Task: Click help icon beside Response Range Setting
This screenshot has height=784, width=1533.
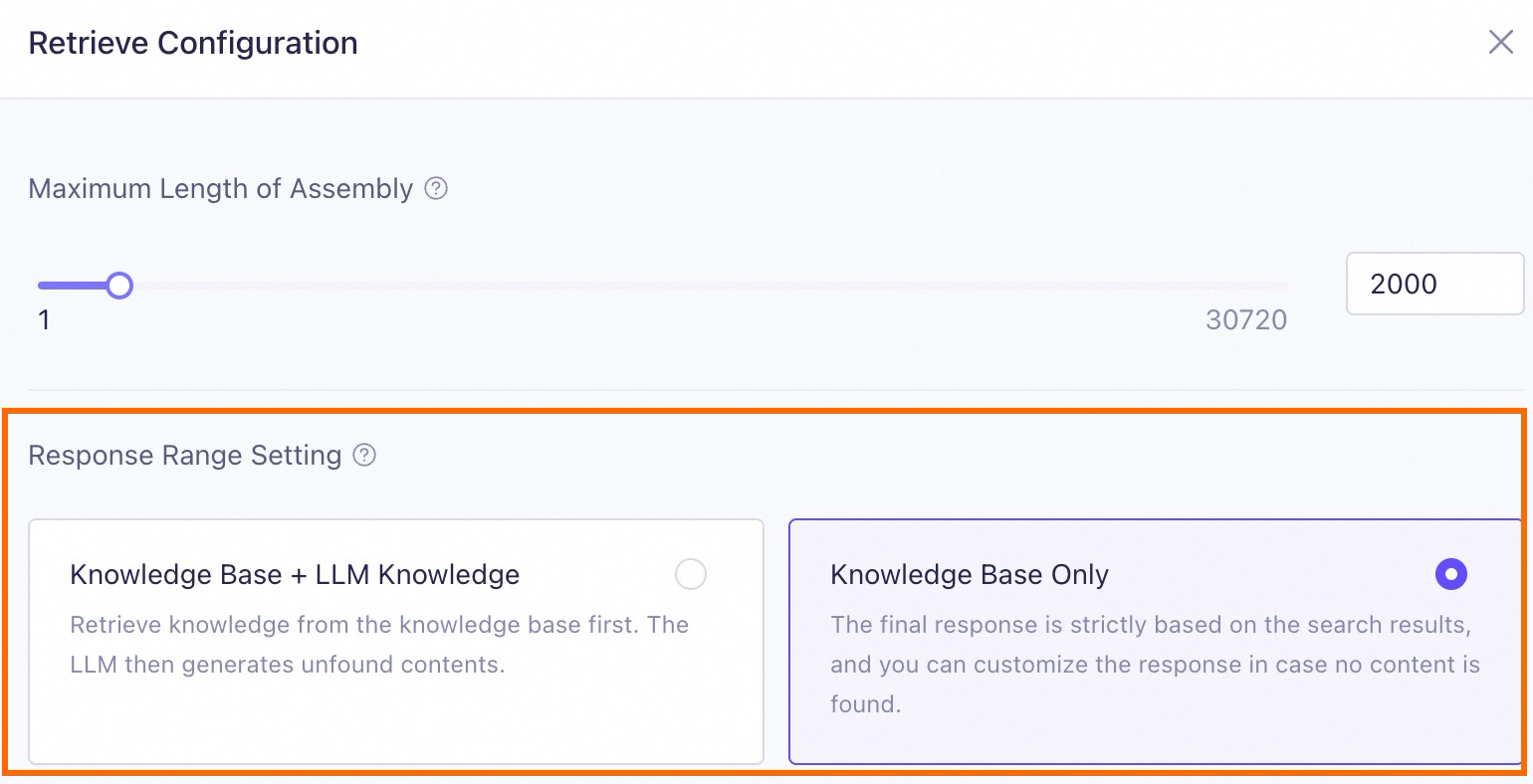Action: pos(365,456)
